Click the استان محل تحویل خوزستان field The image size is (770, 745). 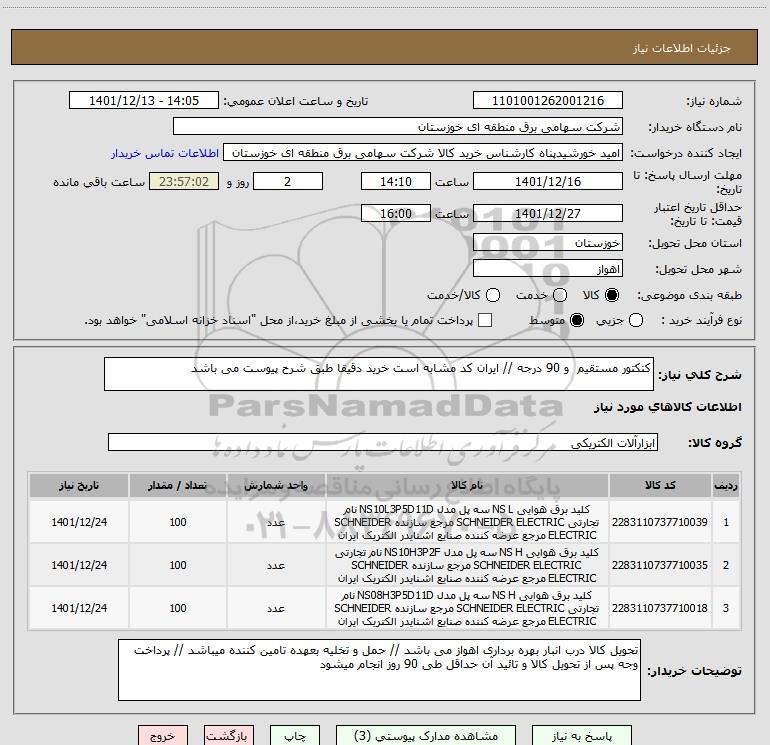(547, 243)
